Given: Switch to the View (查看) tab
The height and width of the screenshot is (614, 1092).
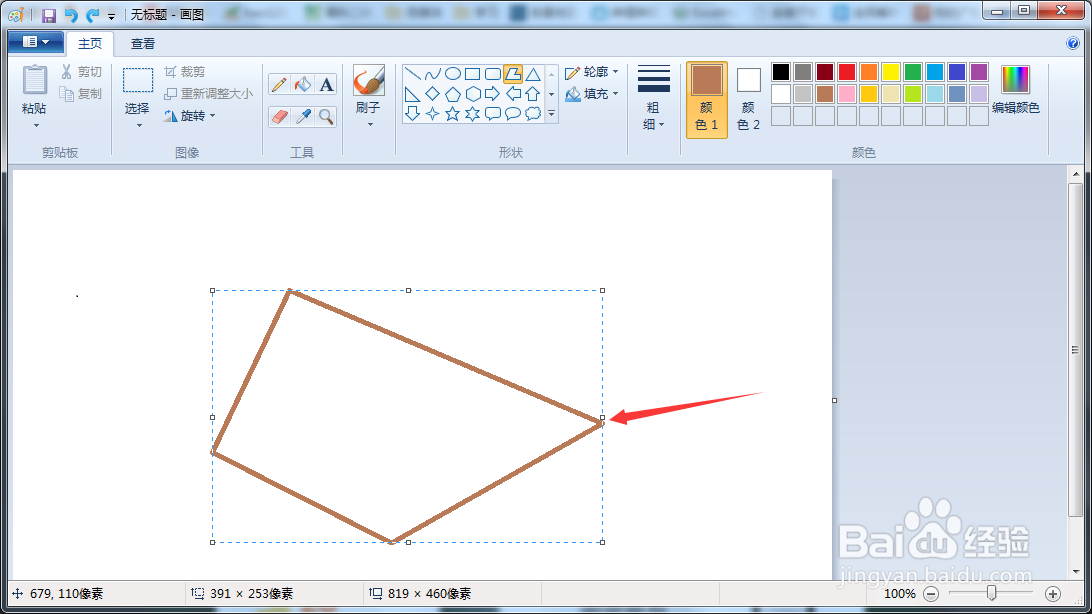Looking at the screenshot, I should tap(143, 44).
